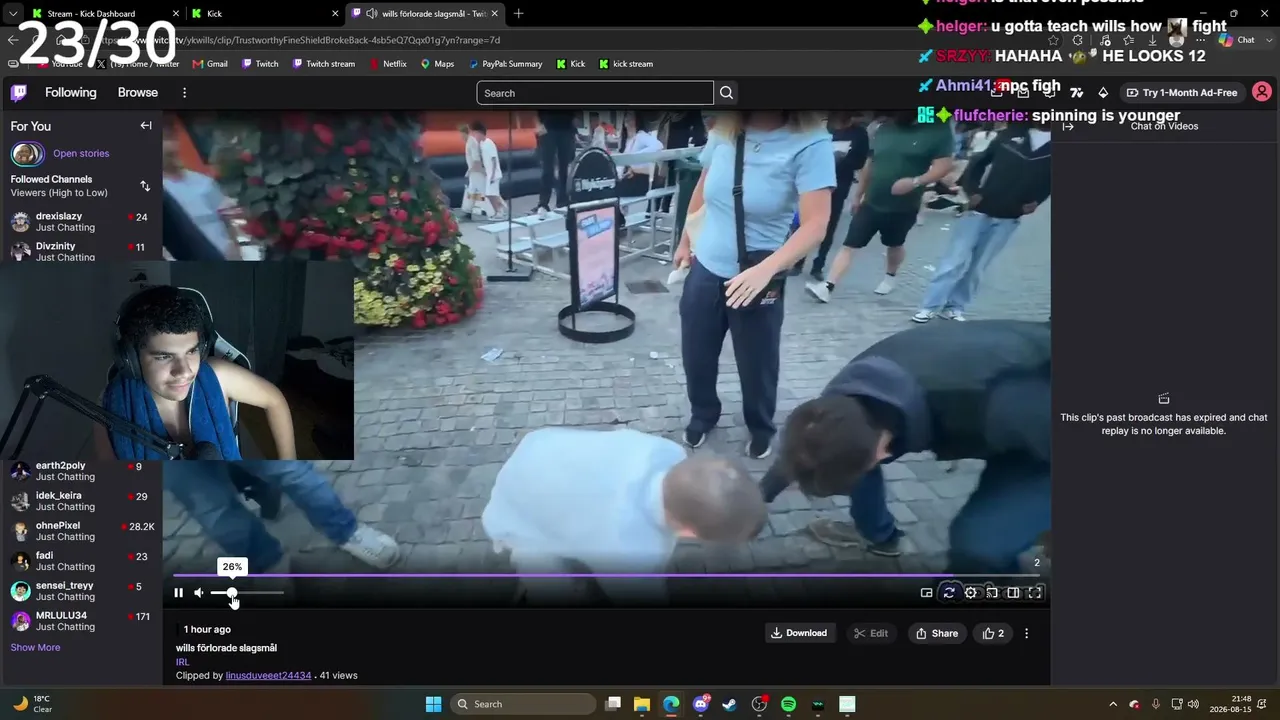Open the Twitch more options menu beside Browse
Image resolution: width=1280 pixels, height=720 pixels.
[184, 93]
